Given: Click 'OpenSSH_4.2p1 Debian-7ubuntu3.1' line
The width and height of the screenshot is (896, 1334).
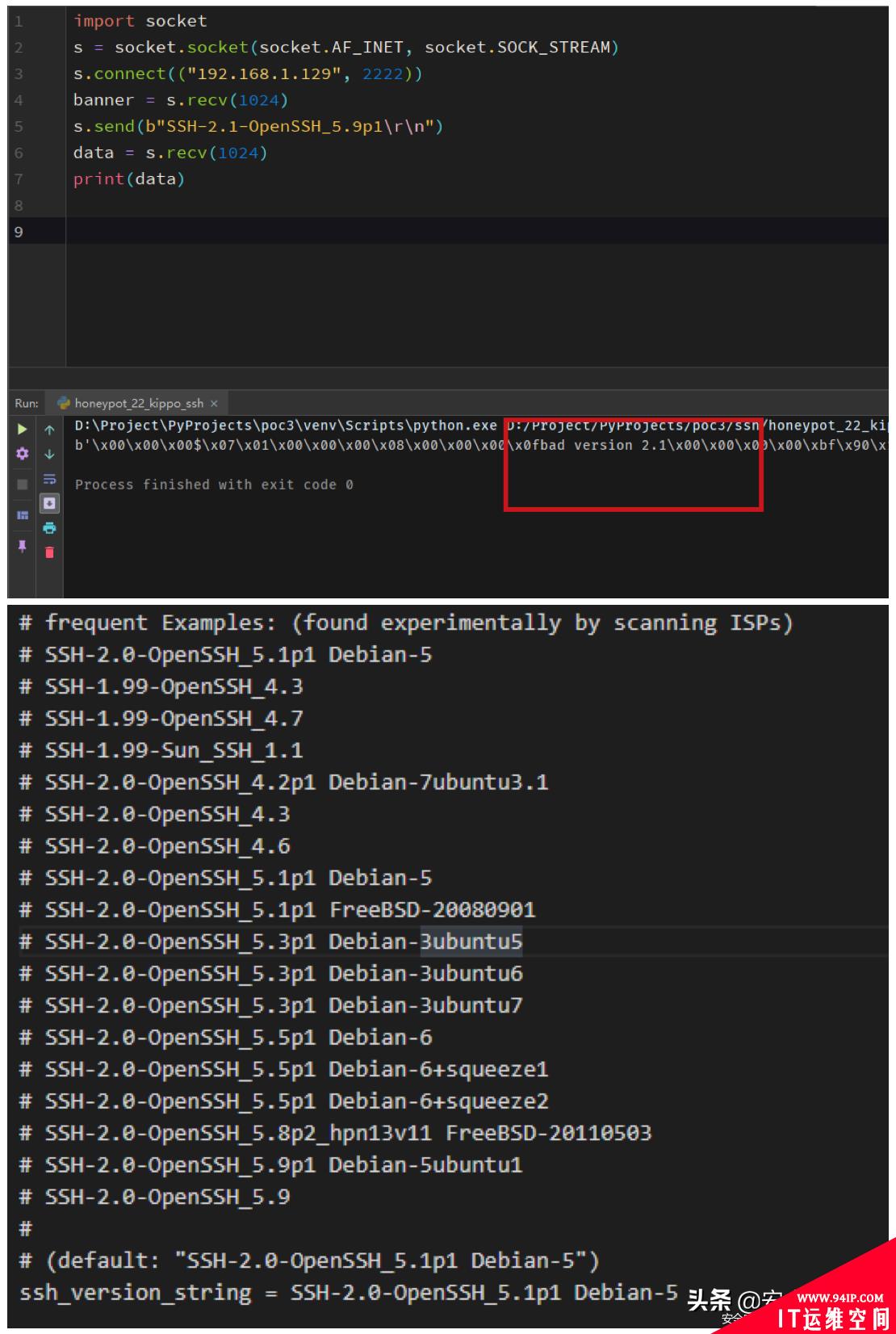Looking at the screenshot, I should [283, 782].
